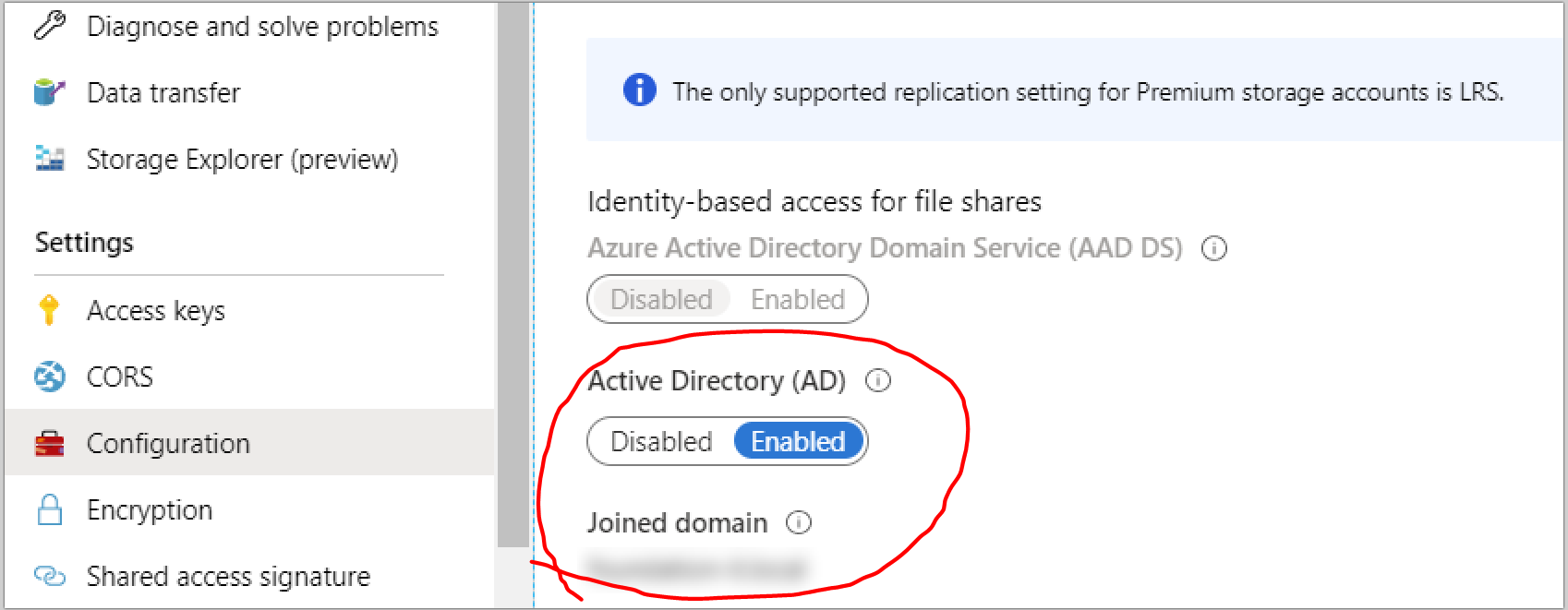1568x610 pixels.
Task: Click the Diagnose and solve problems wrench icon
Action: click(x=50, y=26)
